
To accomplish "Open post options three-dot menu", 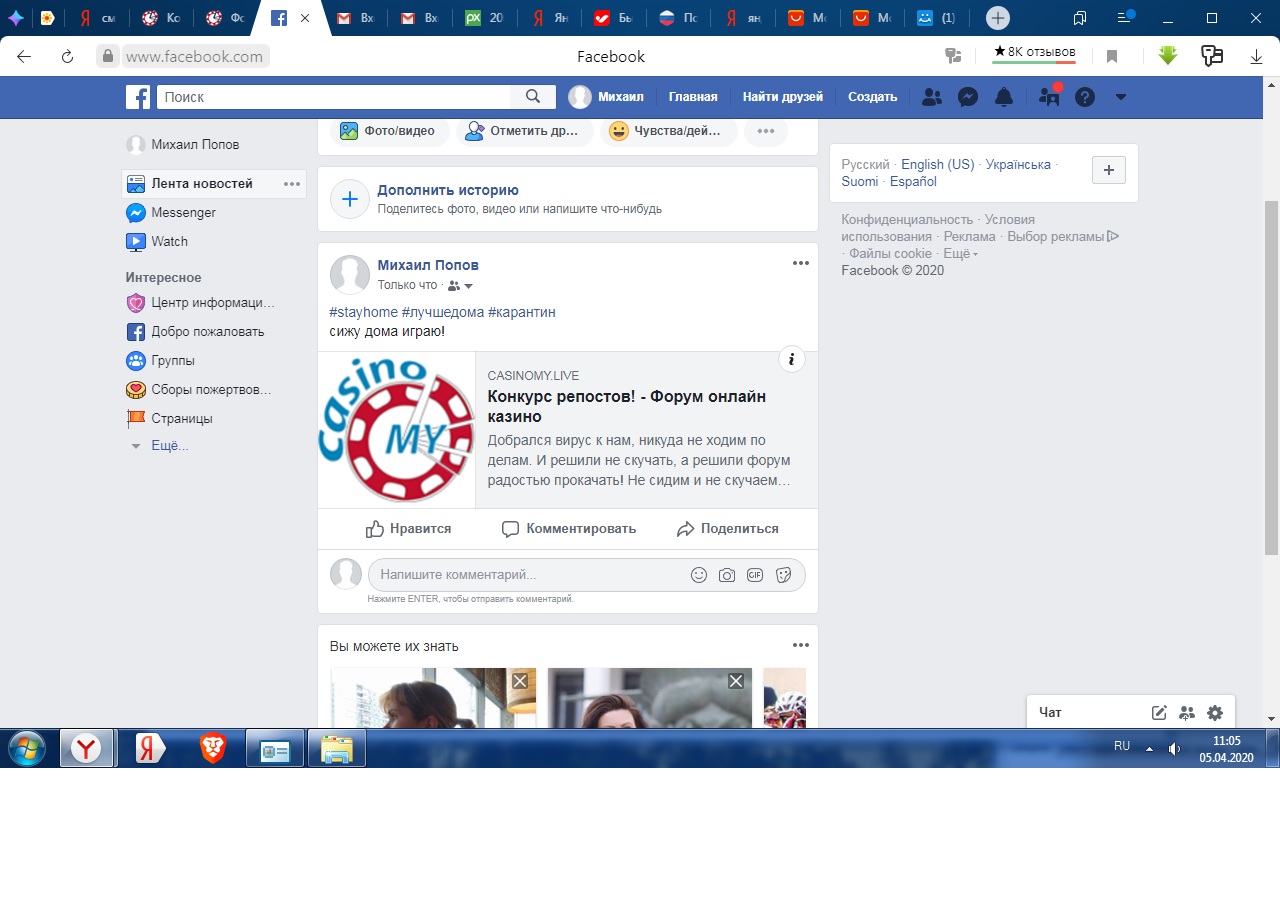I will [x=801, y=263].
